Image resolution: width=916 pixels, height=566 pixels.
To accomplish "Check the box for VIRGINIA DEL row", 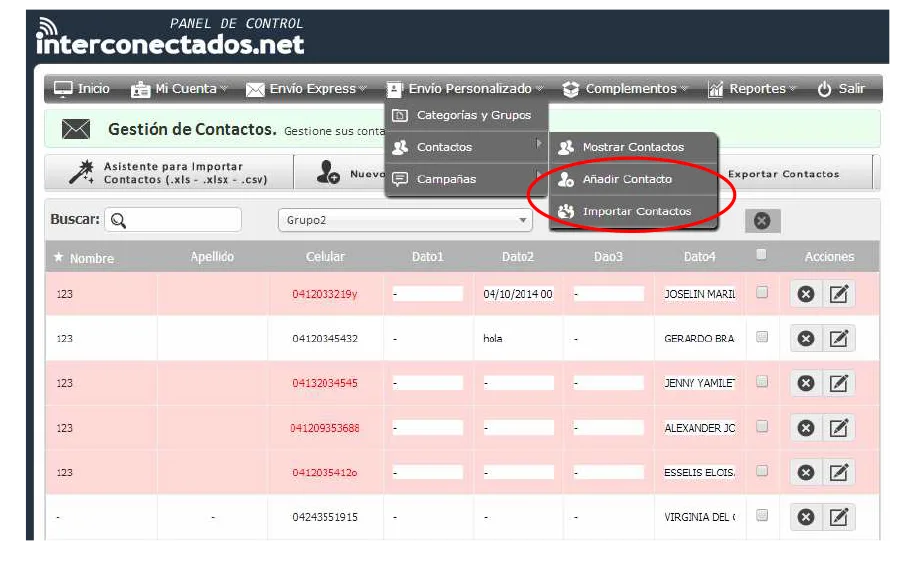I will click(x=762, y=516).
